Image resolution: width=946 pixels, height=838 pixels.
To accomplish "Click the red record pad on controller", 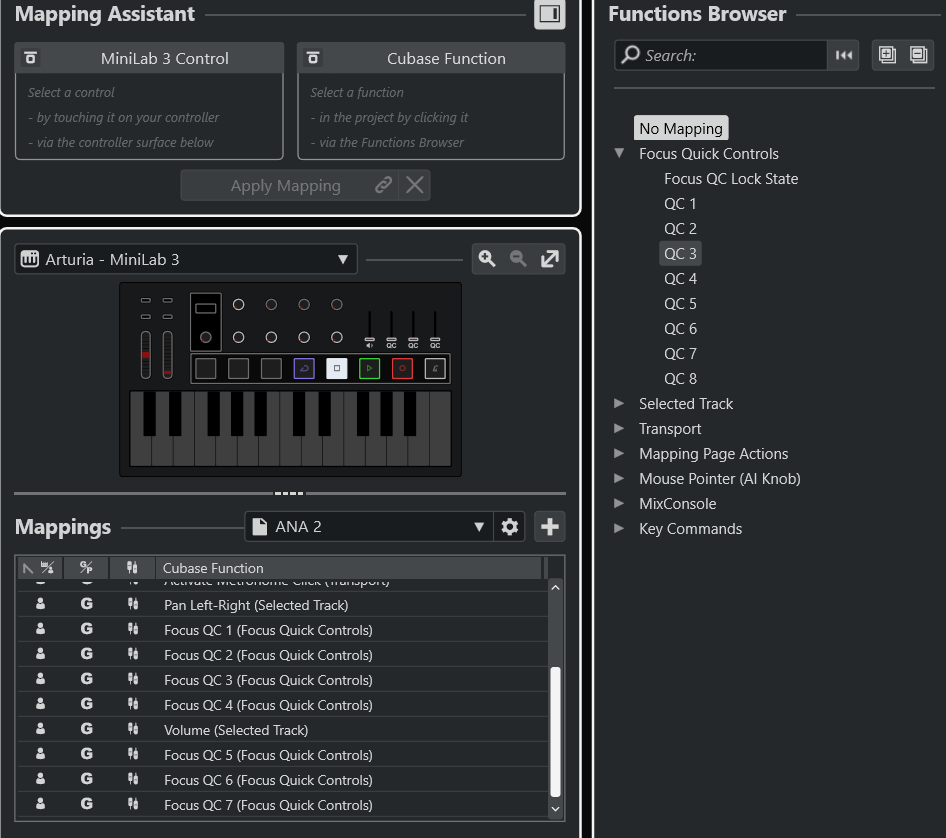I will 402,368.
